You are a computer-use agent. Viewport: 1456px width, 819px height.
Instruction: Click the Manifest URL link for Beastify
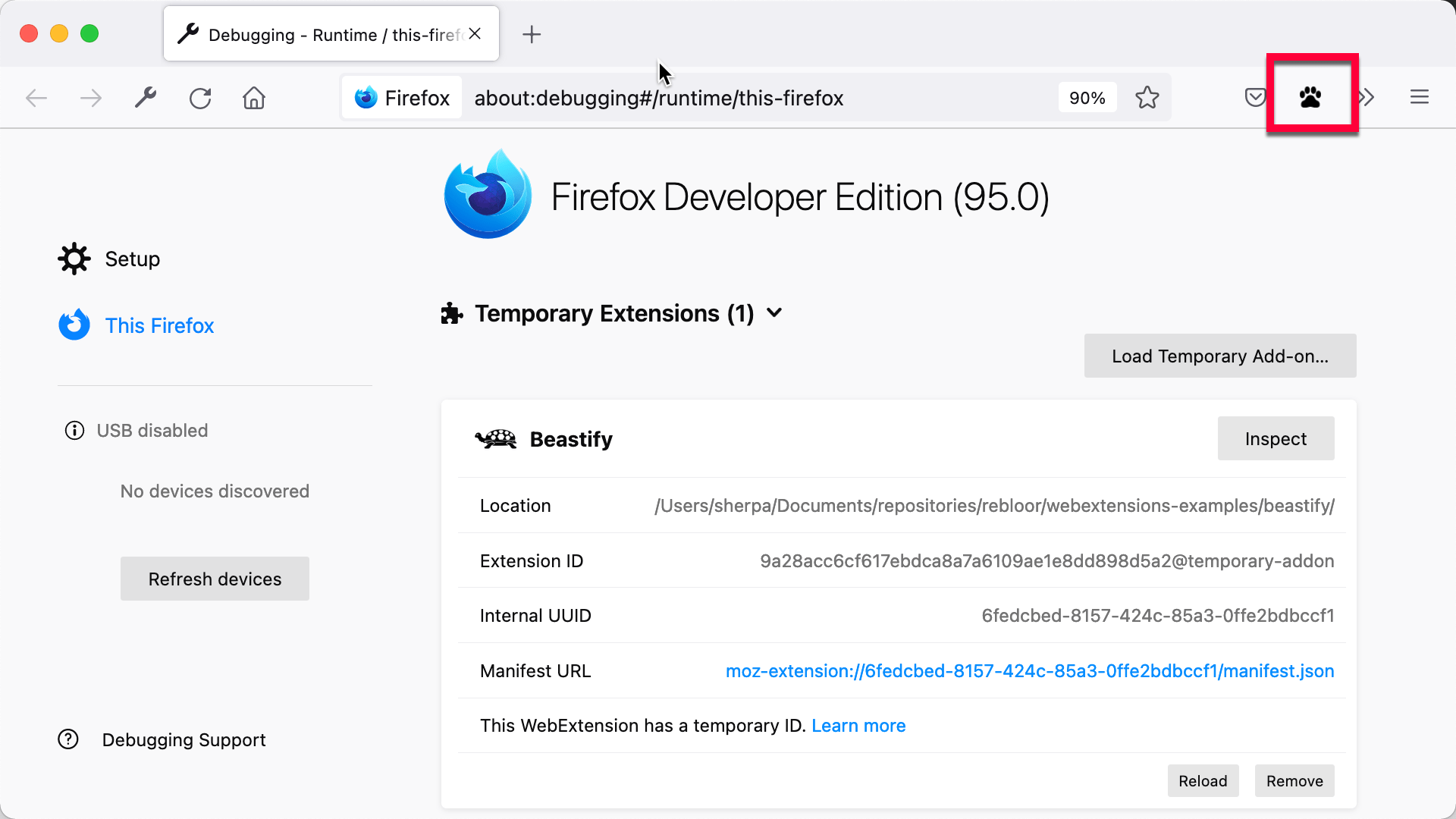click(x=1030, y=670)
